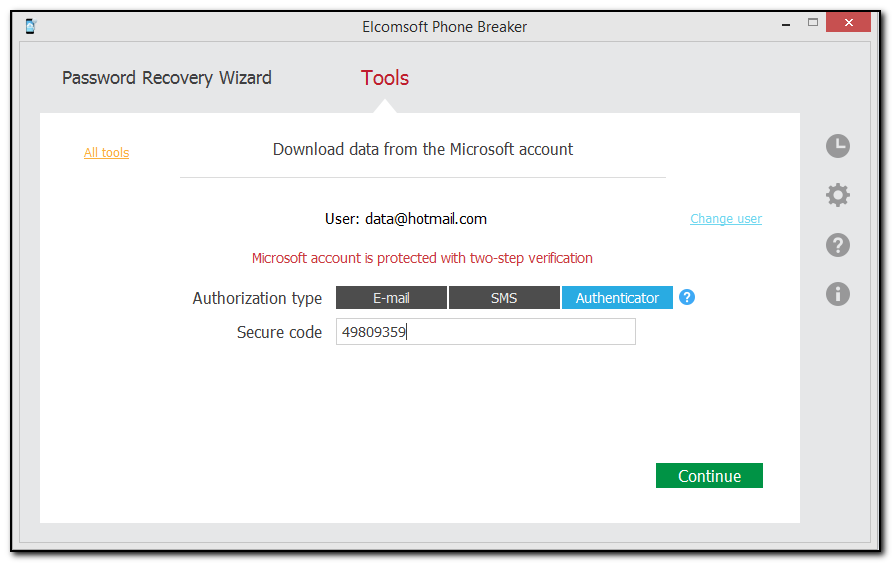Switch to the Tools tab

pyautogui.click(x=385, y=78)
